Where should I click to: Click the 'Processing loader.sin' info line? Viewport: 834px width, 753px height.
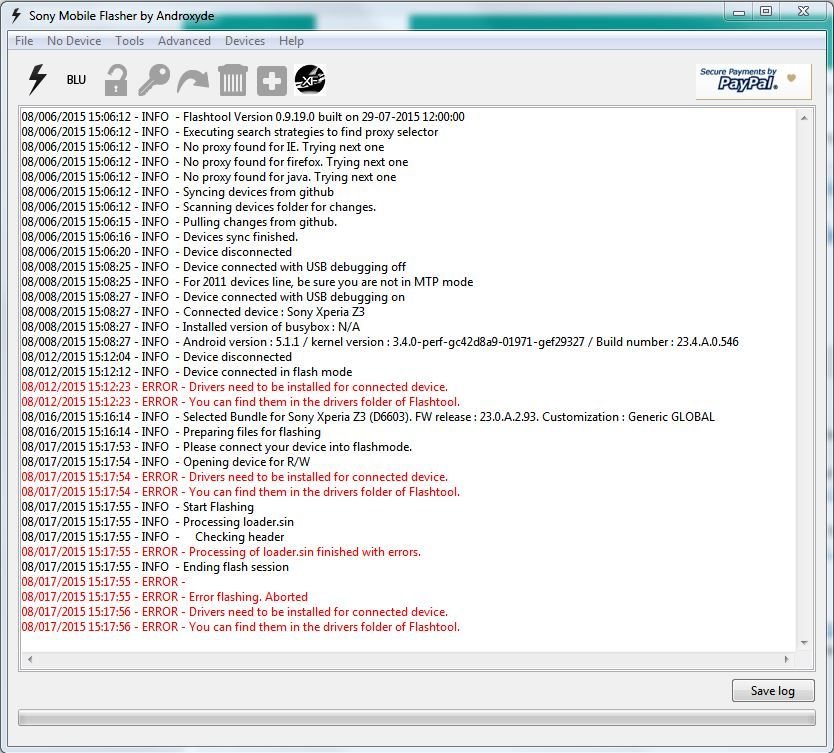click(x=158, y=522)
